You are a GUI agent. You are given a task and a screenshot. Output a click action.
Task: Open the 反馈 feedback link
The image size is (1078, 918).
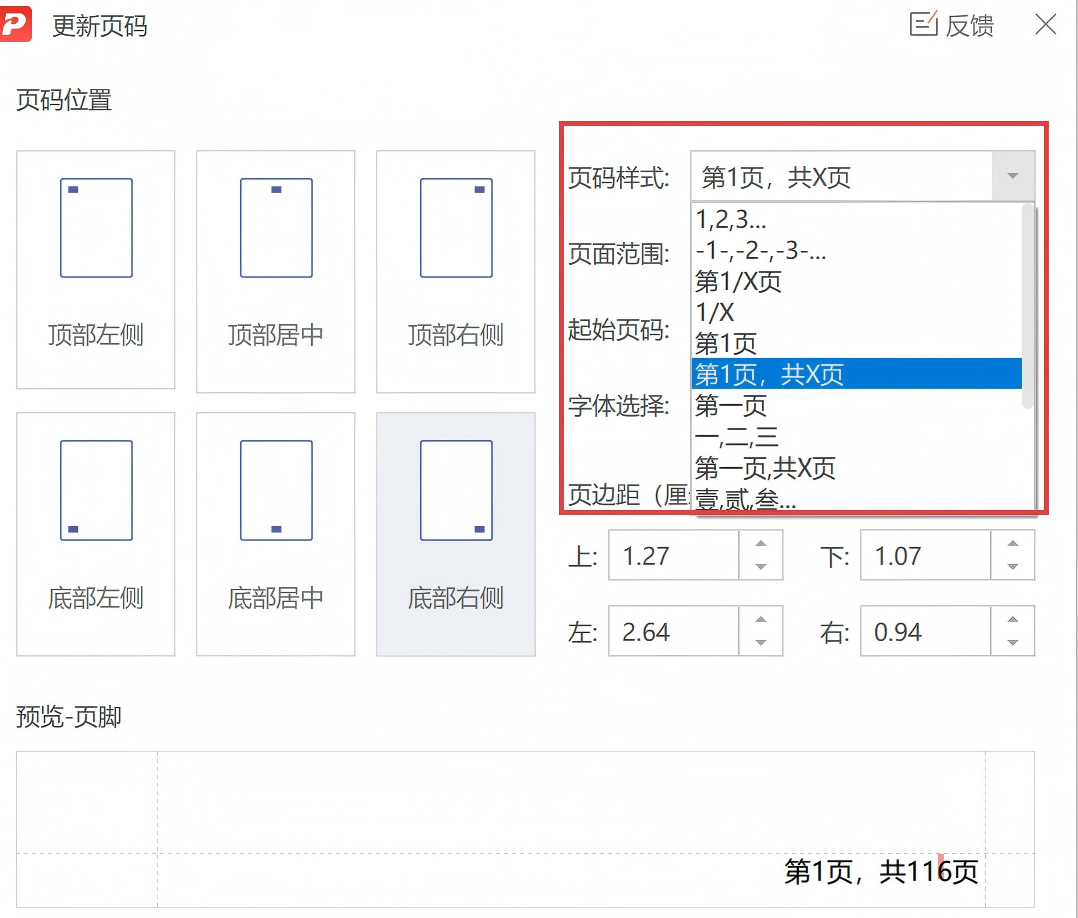(x=969, y=26)
